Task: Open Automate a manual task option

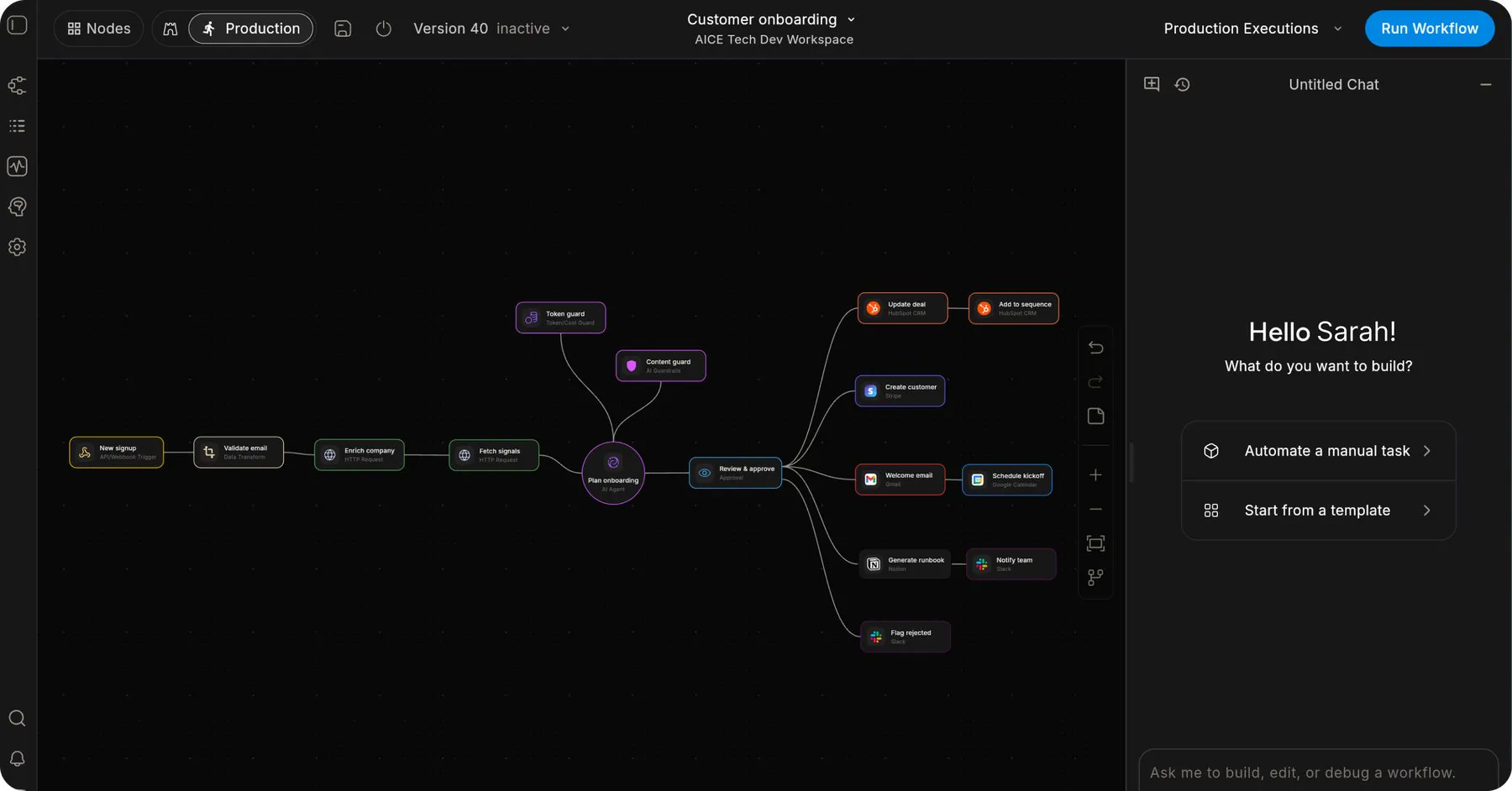Action: coord(1319,451)
